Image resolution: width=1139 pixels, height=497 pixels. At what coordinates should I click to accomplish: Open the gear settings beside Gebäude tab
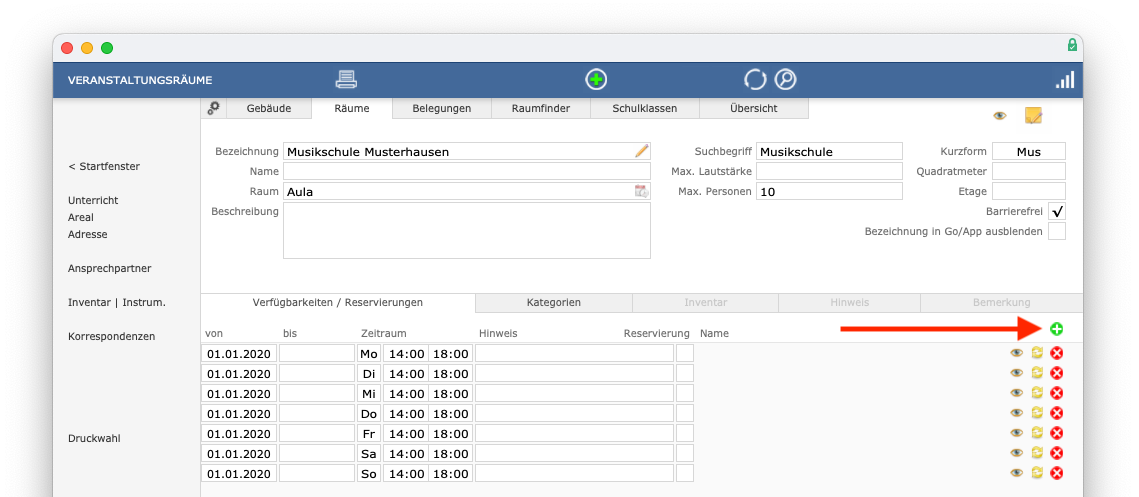pos(214,108)
